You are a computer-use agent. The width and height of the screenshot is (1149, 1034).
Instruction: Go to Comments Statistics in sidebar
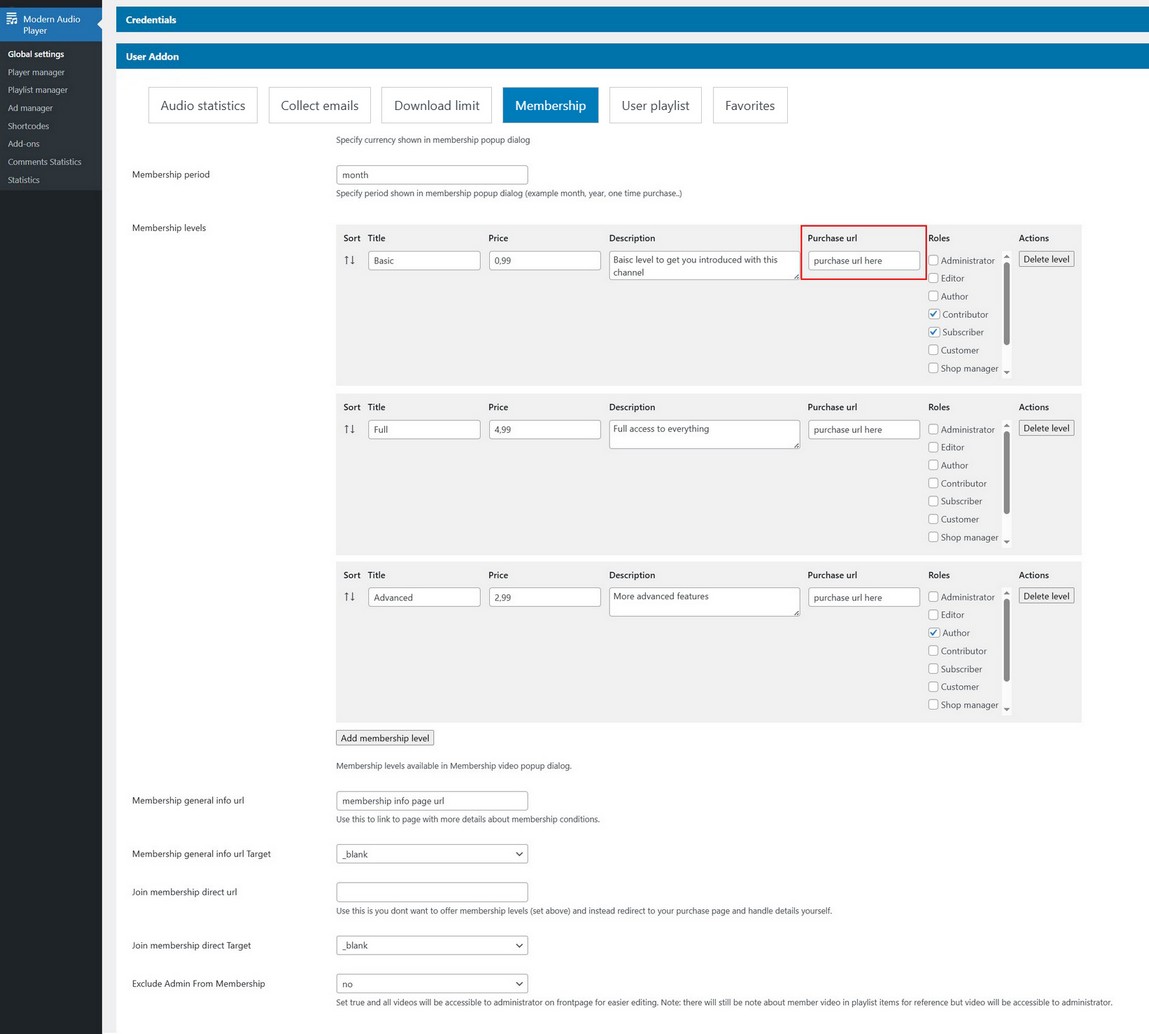[x=45, y=162]
